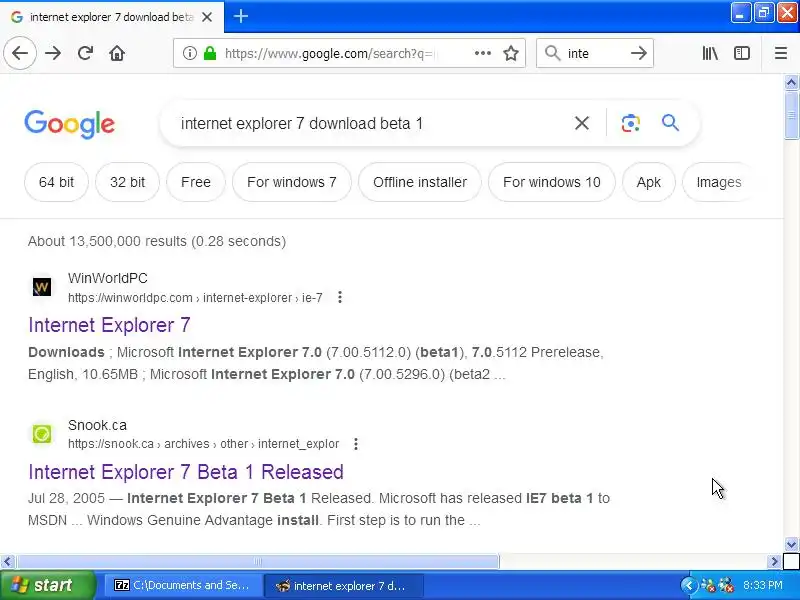This screenshot has width=800, height=600.
Task: Select the internet explorer 7 download tab
Action: click(112, 17)
